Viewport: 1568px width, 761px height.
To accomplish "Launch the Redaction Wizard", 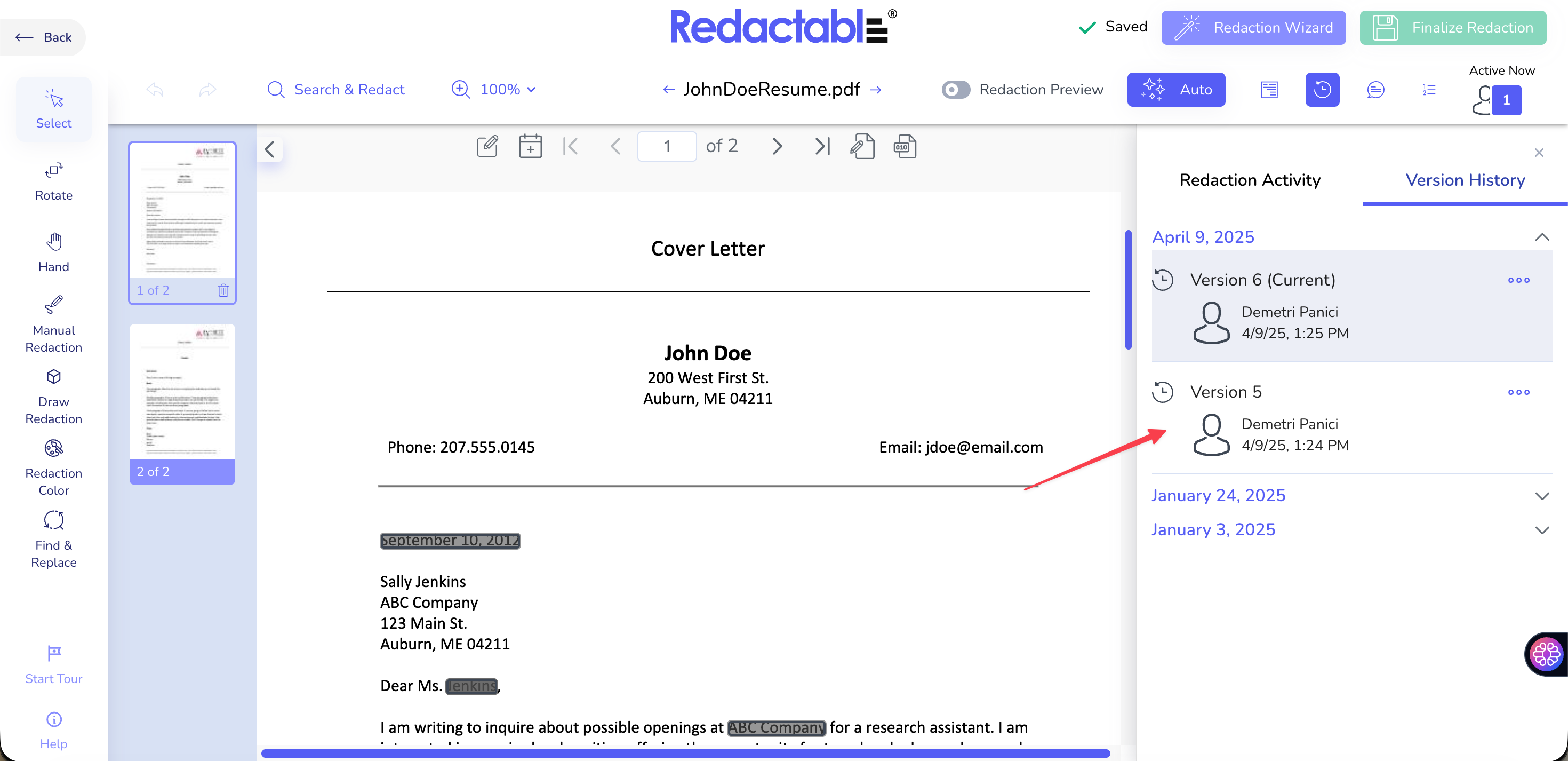I will [1253, 27].
